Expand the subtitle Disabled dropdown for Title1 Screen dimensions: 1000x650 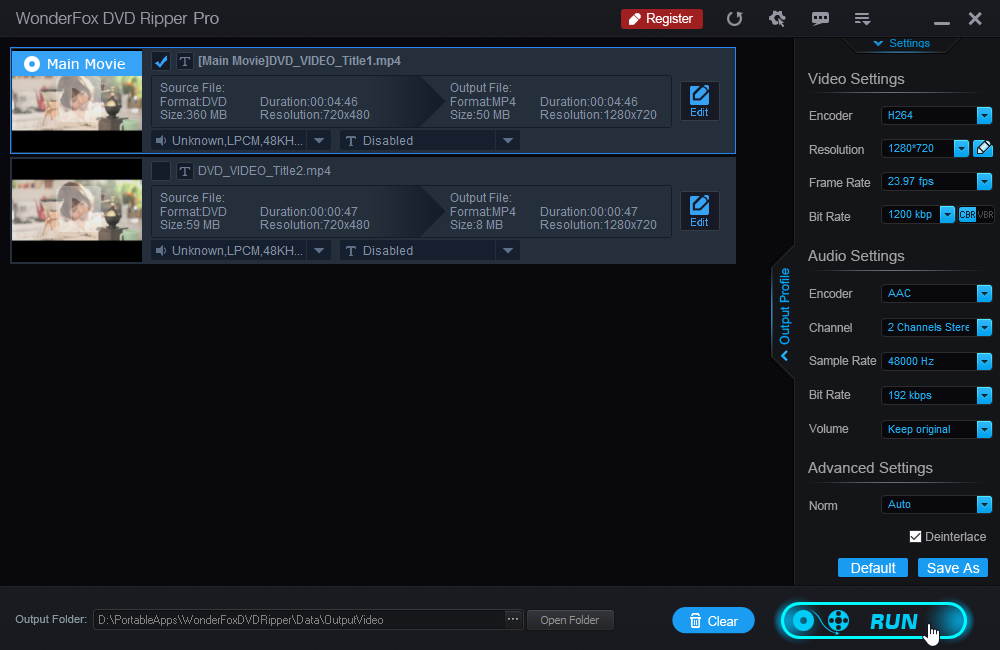click(508, 140)
